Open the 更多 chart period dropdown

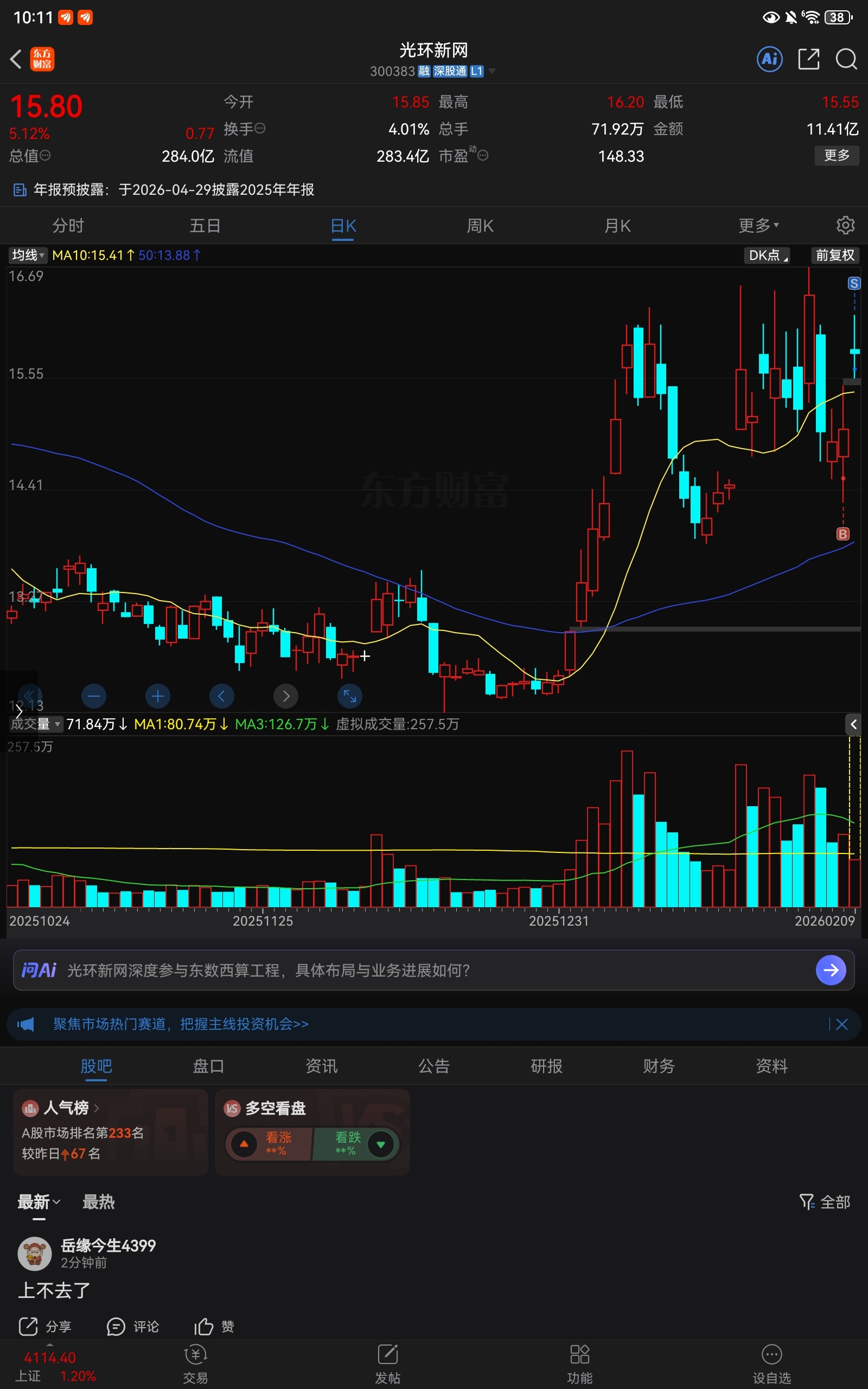coord(758,226)
